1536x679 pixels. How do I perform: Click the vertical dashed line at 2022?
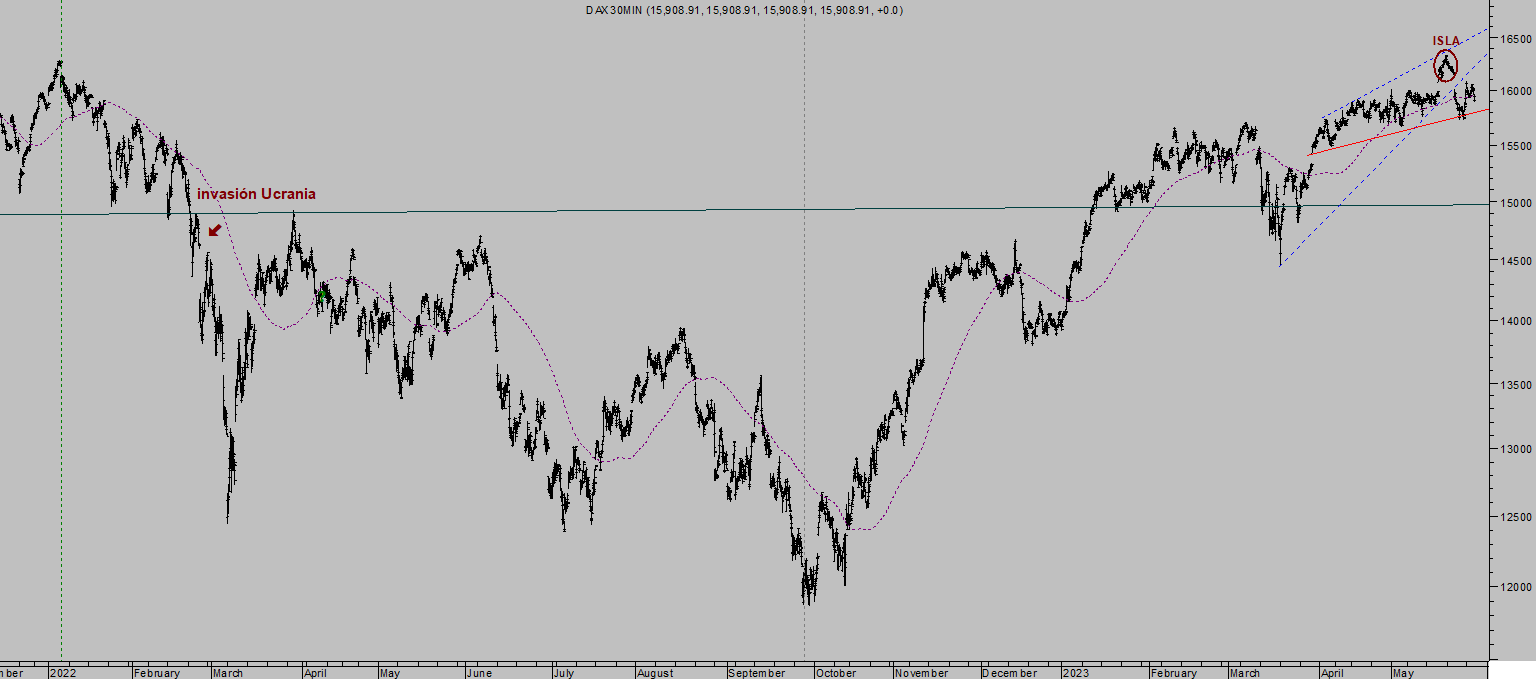[61, 330]
